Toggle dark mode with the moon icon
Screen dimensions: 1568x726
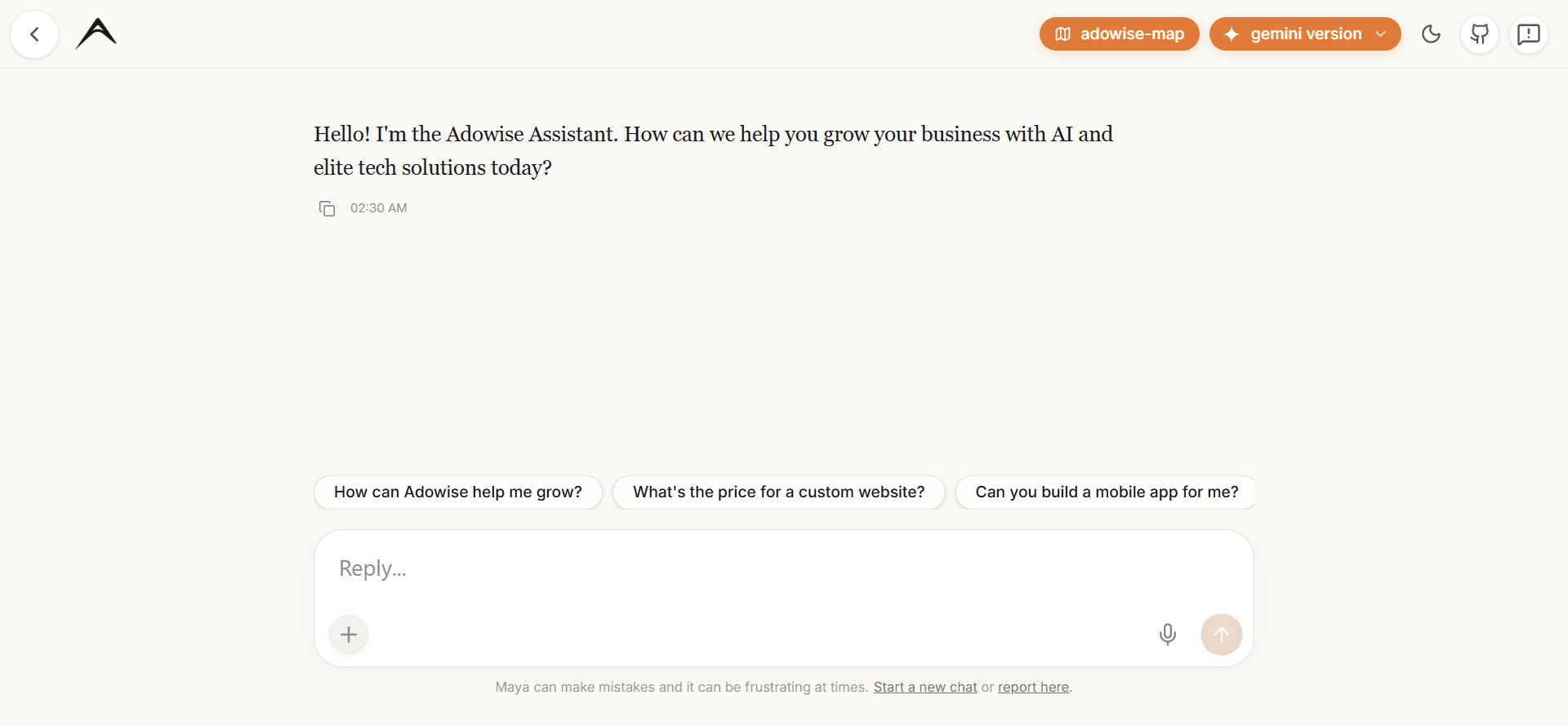coord(1431,34)
